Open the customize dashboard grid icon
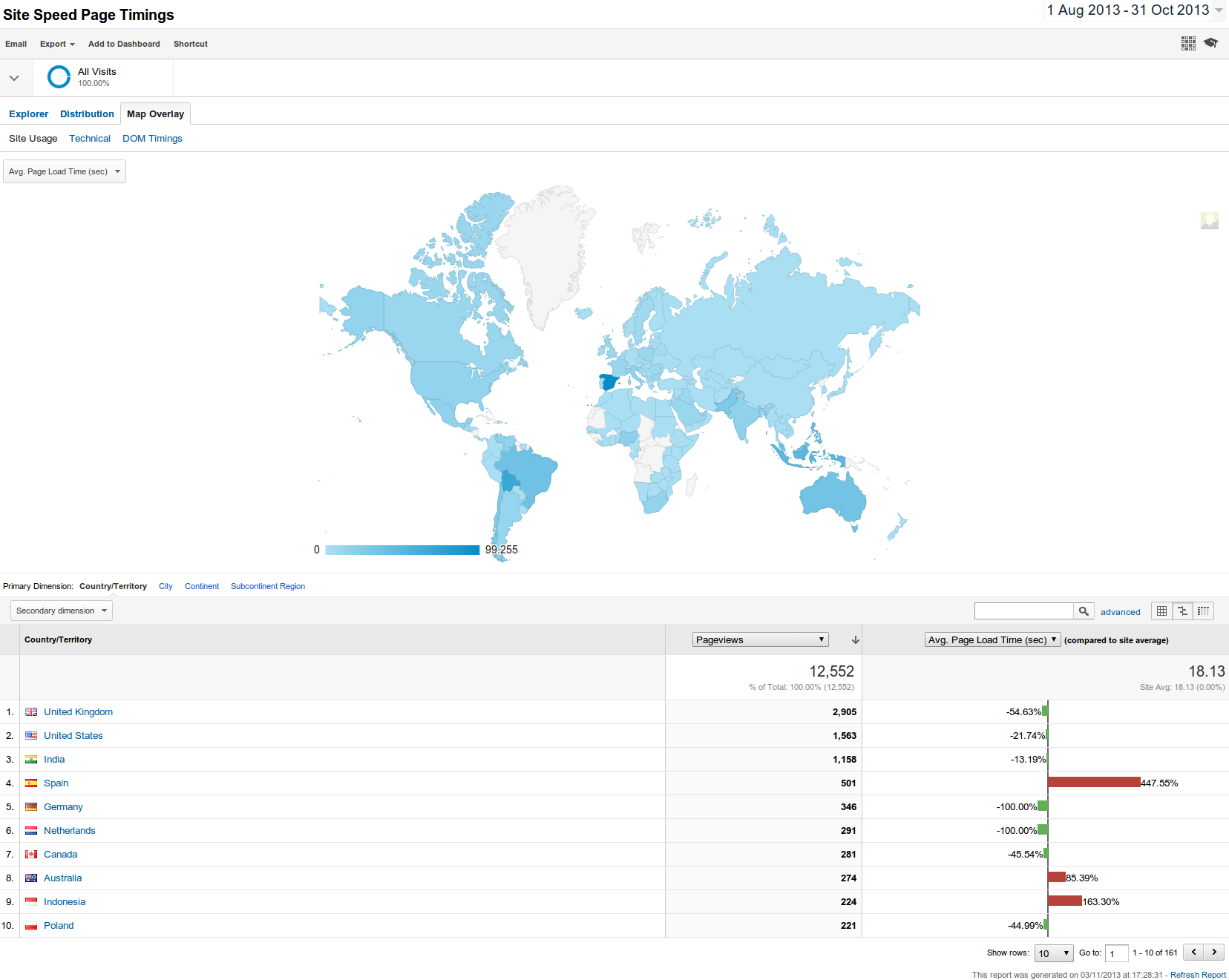This screenshot has width=1229, height=980. [1187, 43]
